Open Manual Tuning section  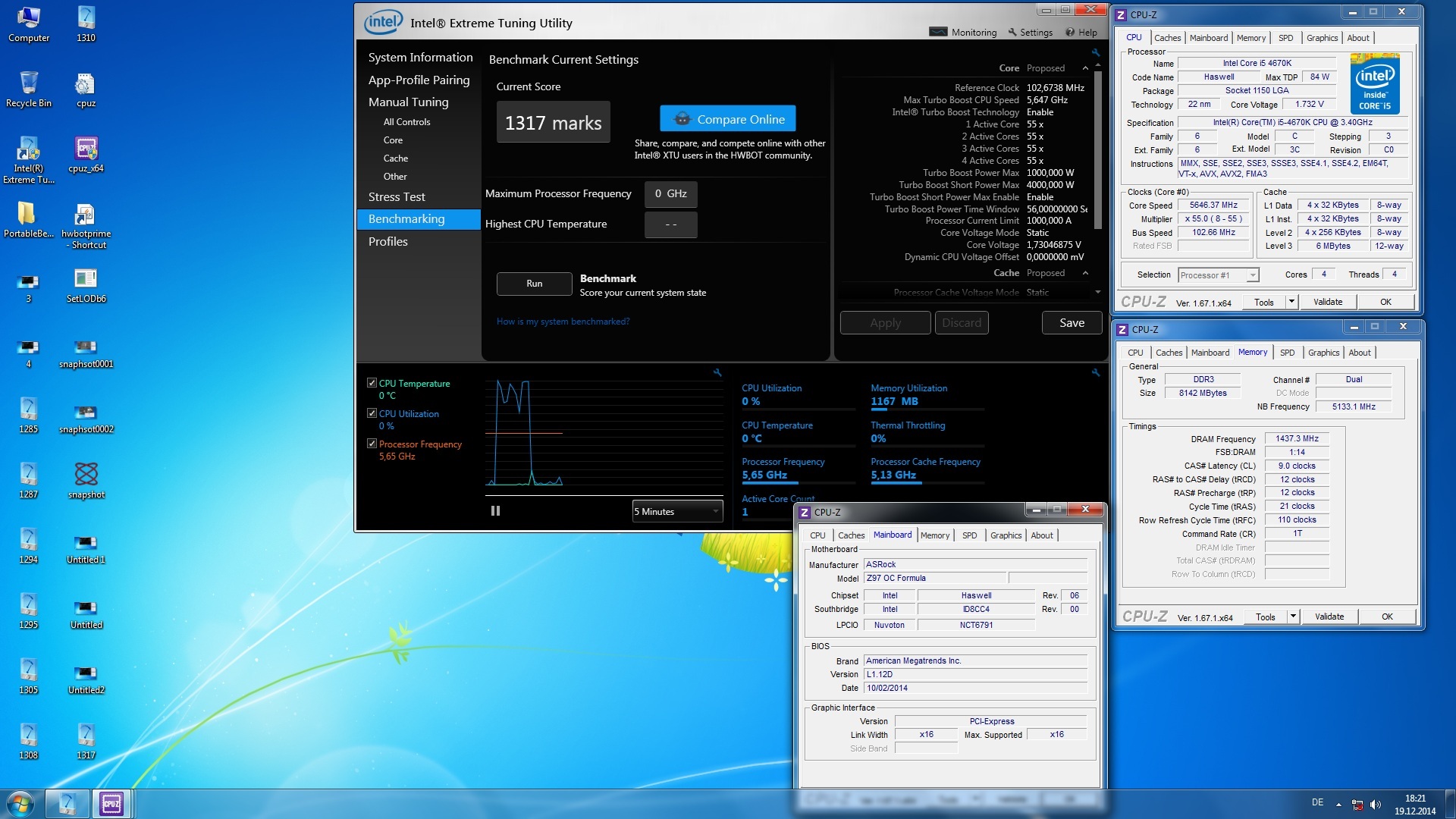408,102
